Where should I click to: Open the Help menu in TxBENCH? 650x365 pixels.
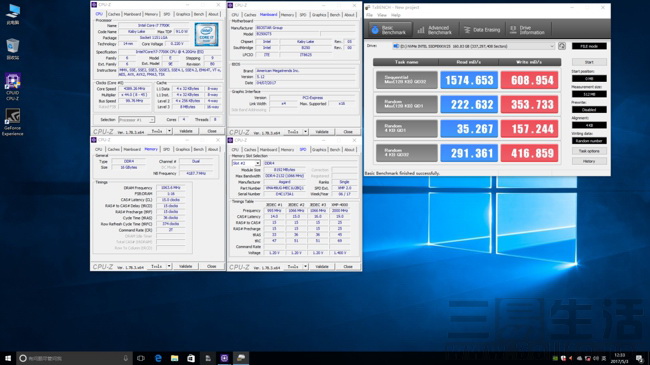[x=396, y=15]
